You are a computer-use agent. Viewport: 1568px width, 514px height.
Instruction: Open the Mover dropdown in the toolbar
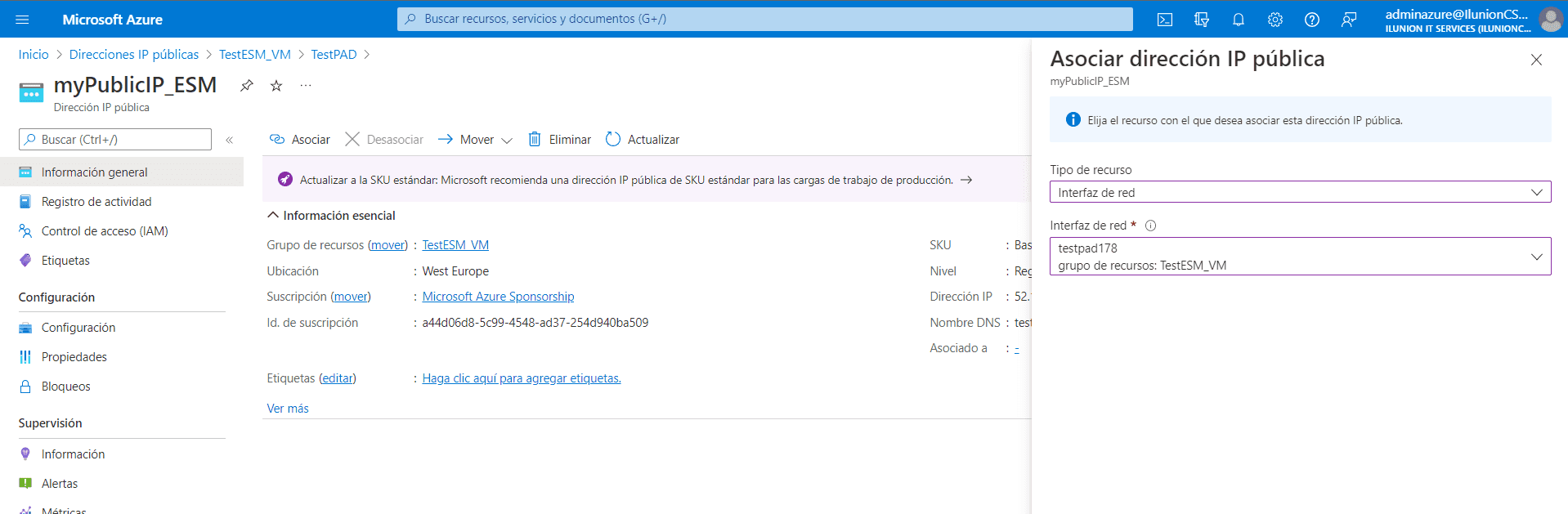tap(475, 140)
